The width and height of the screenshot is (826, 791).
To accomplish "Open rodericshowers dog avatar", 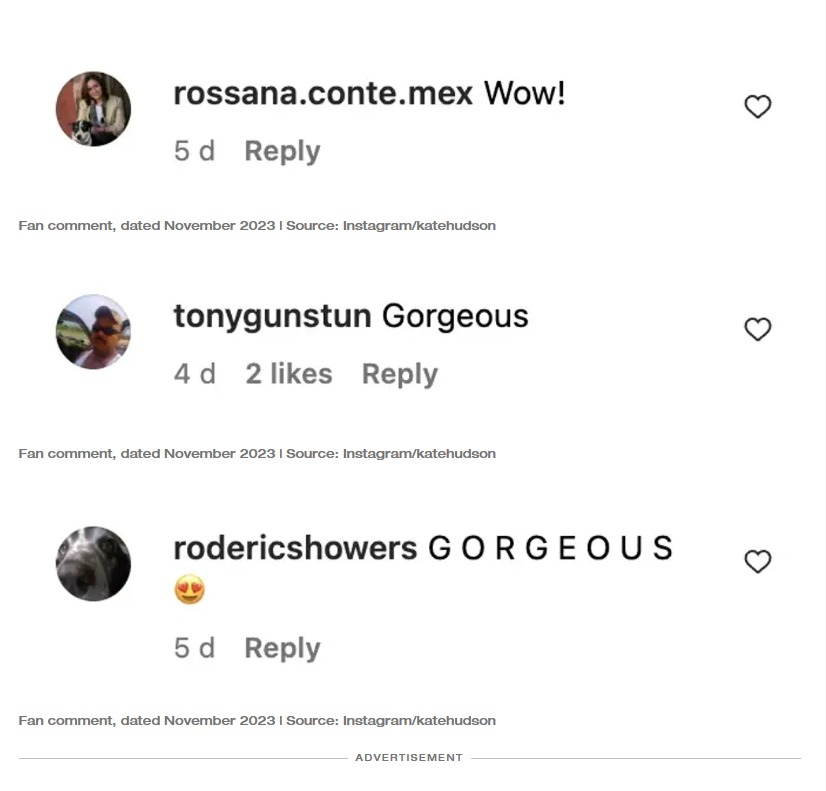I will pos(93,563).
